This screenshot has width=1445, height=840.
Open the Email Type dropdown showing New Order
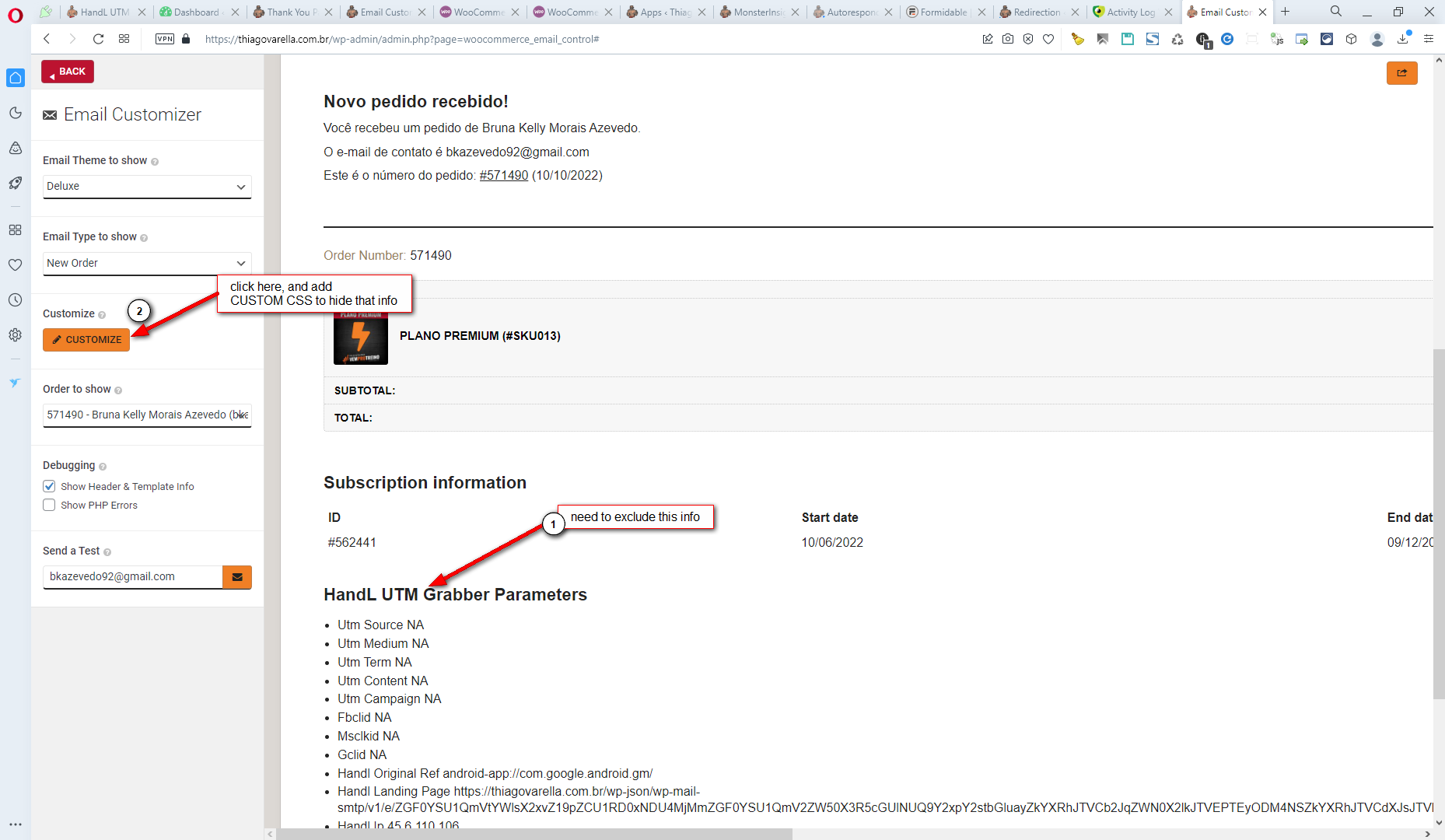coord(147,264)
